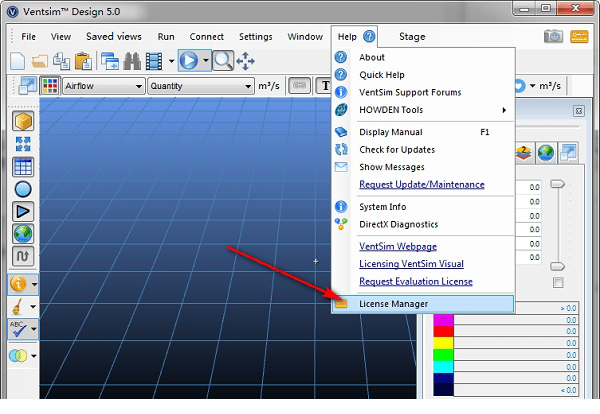Screen dimensions: 600x414
Task: Open the Stage menu
Action: point(412,37)
